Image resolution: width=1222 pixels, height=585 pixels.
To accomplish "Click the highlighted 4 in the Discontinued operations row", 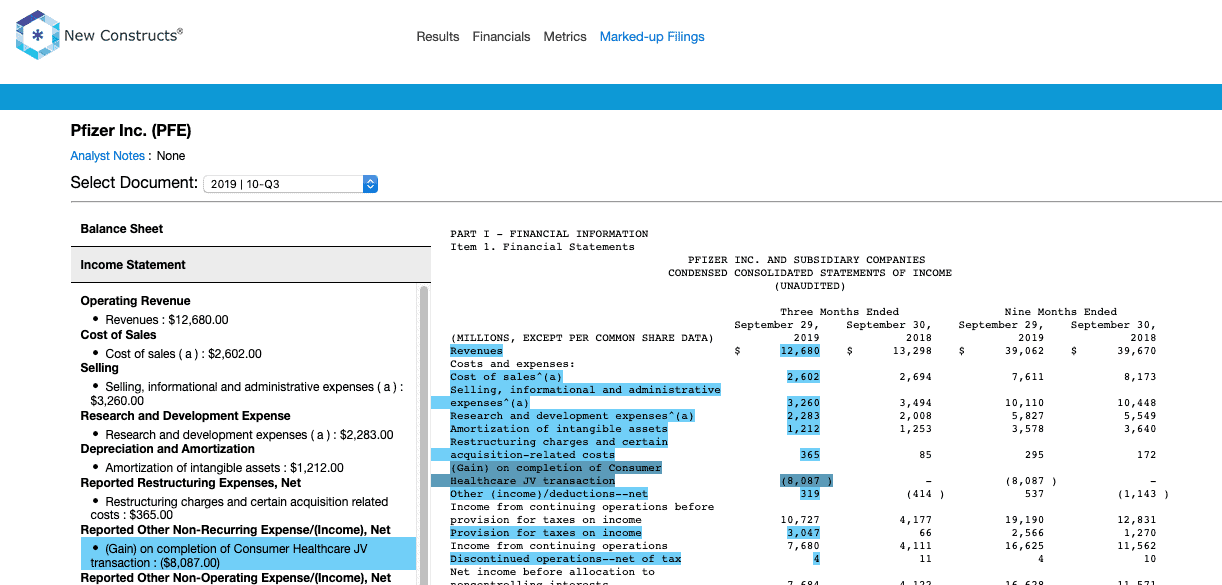I will pos(816,559).
